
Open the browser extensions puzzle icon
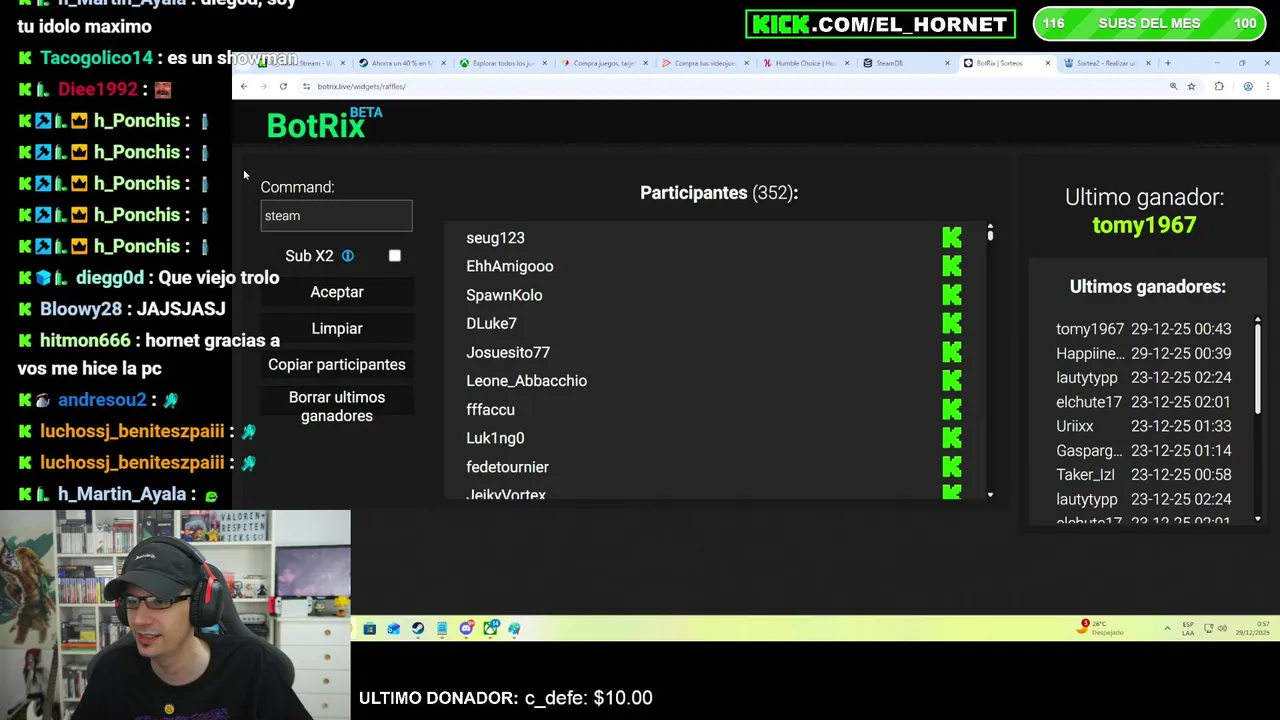point(1219,87)
